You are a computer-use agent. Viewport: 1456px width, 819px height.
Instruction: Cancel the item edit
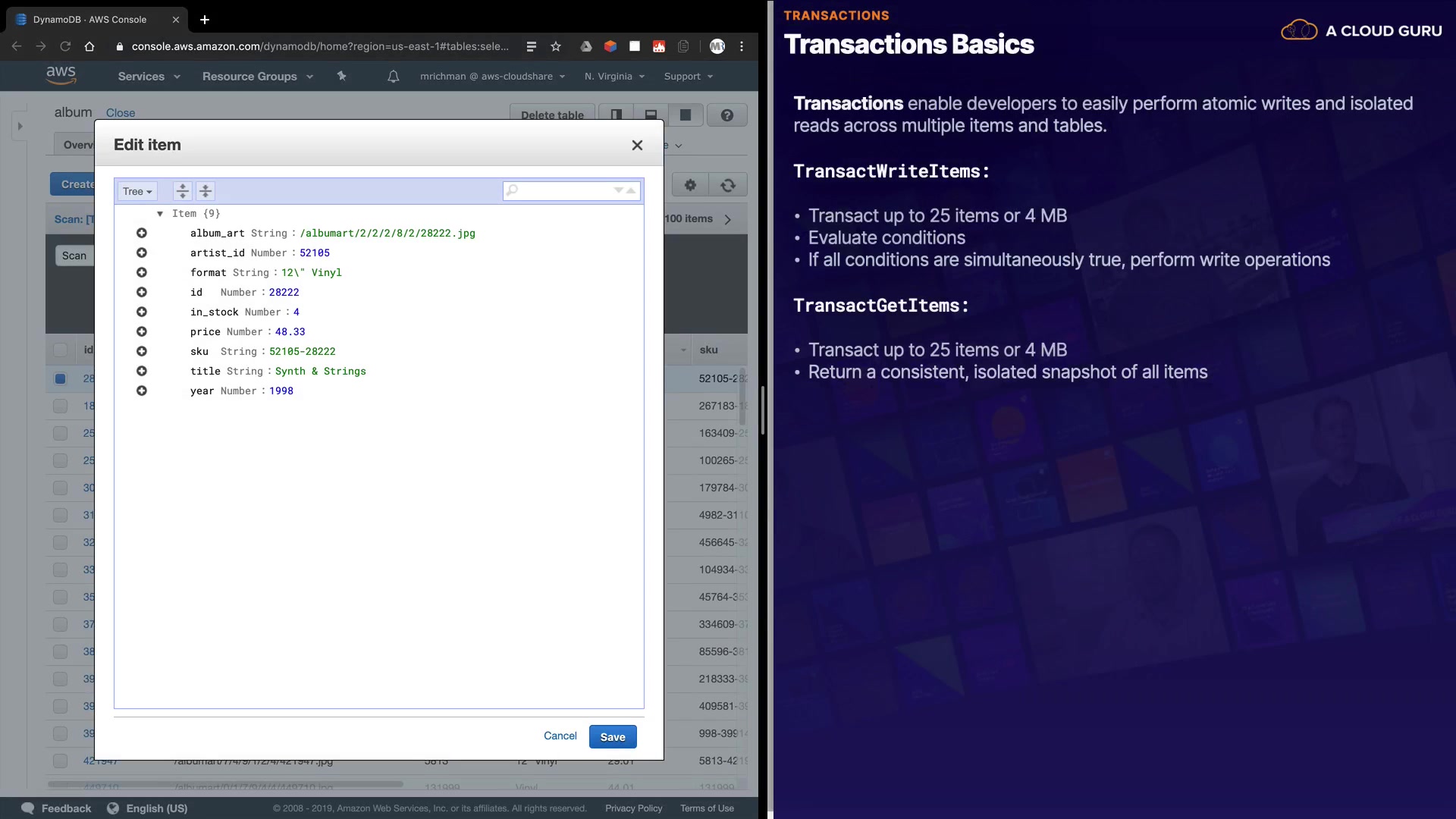point(560,736)
